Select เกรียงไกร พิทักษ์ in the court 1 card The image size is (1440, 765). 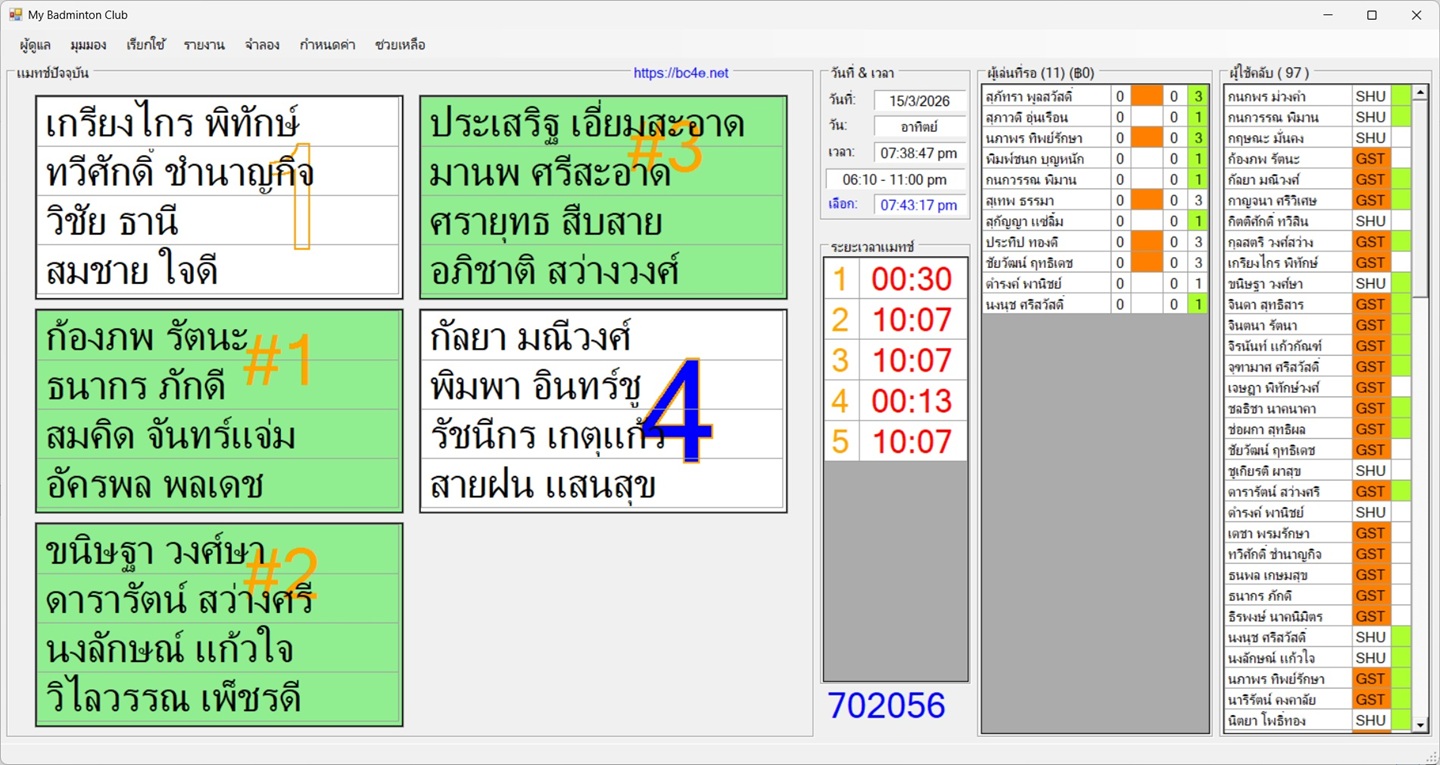[x=219, y=124]
